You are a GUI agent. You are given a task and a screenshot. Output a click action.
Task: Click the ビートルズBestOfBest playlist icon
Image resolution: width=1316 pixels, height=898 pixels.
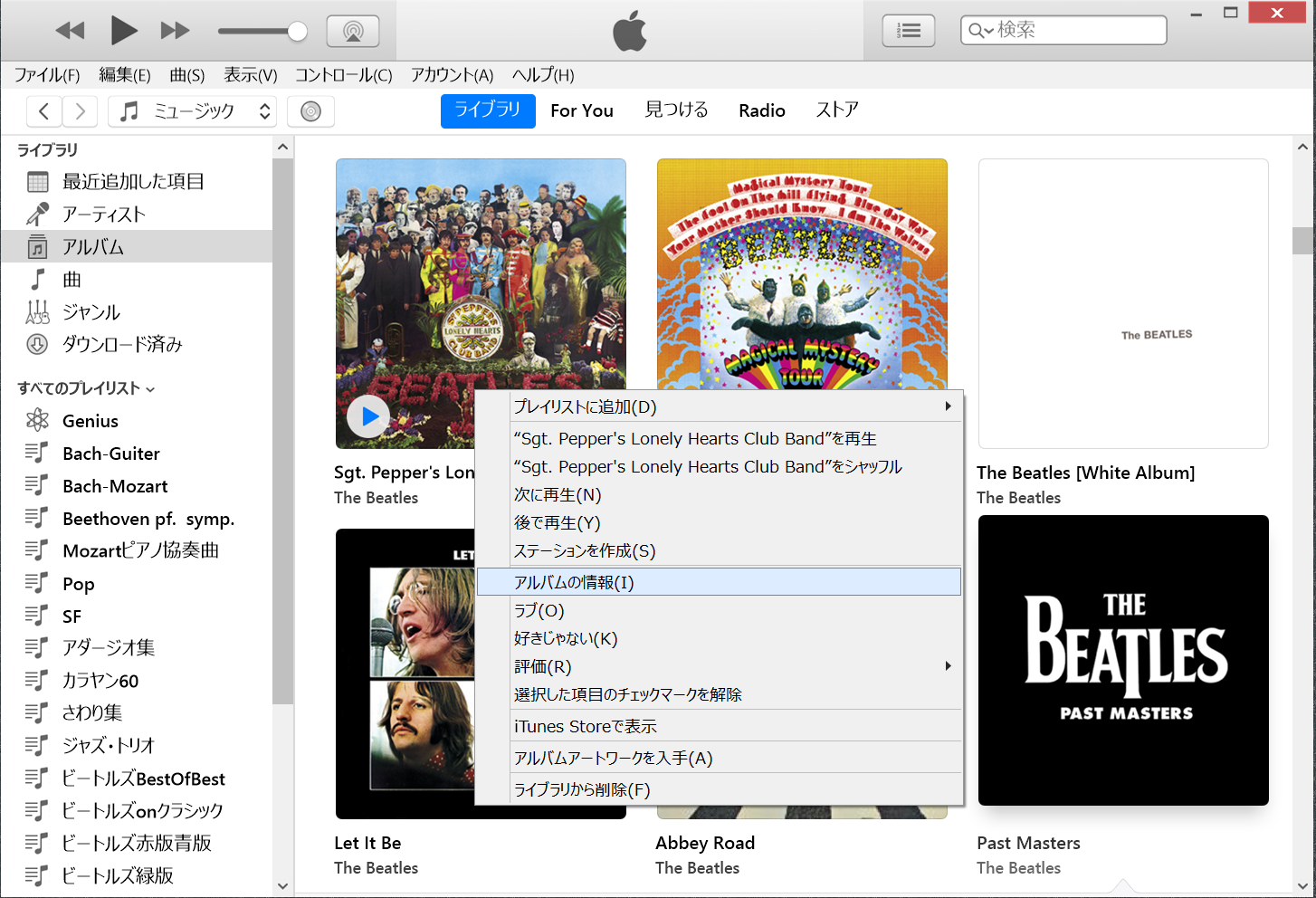click(36, 779)
